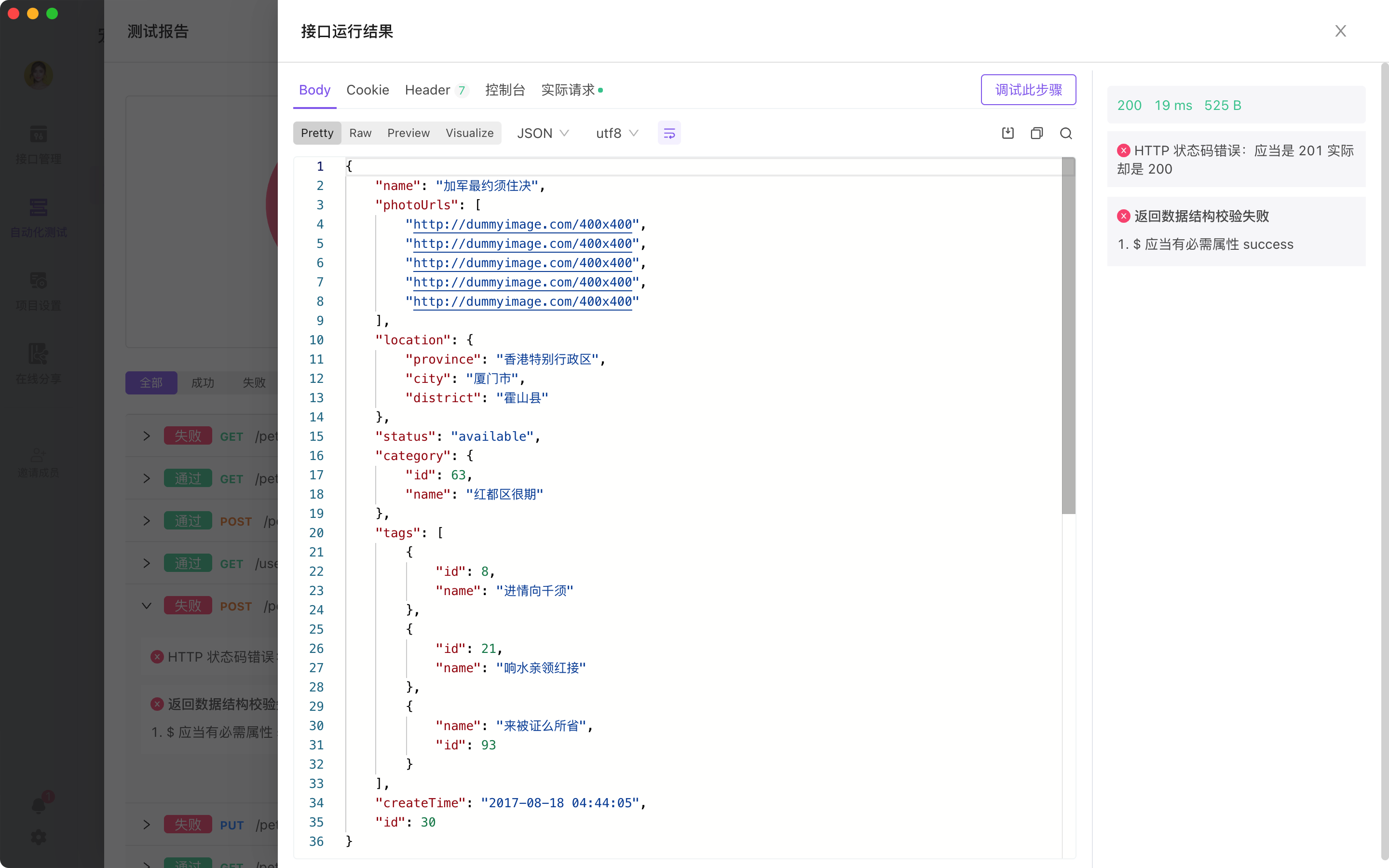This screenshot has height=868, width=1389.
Task: Select the Preview view mode
Action: tap(408, 133)
